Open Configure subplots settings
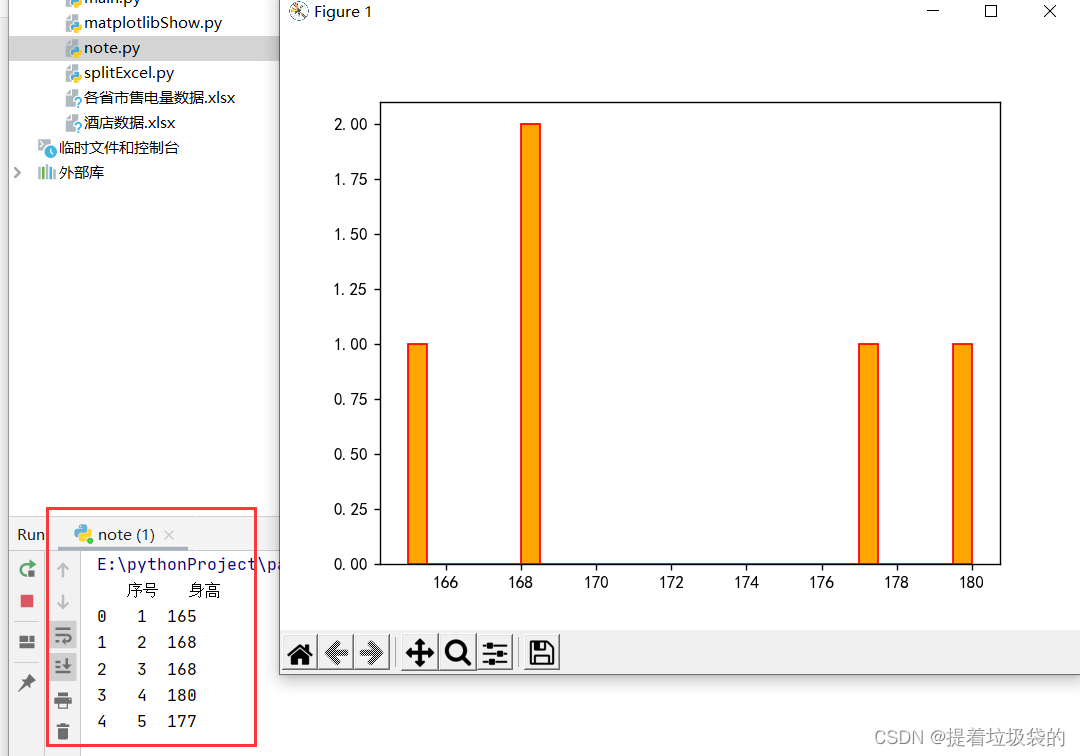This screenshot has height=756, width=1080. 495,653
